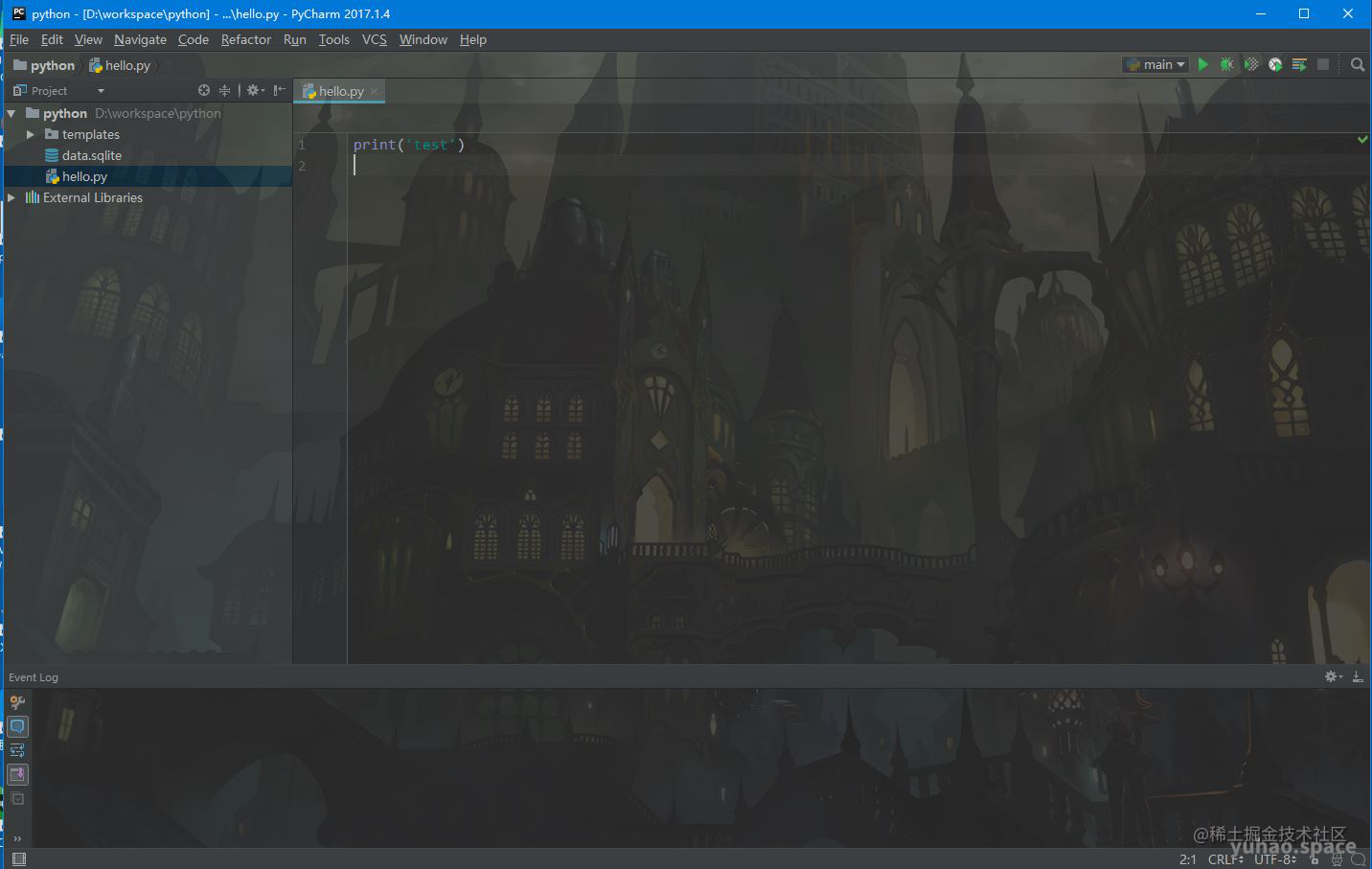Open the Edit menu
This screenshot has height=869, width=1372.
point(52,39)
